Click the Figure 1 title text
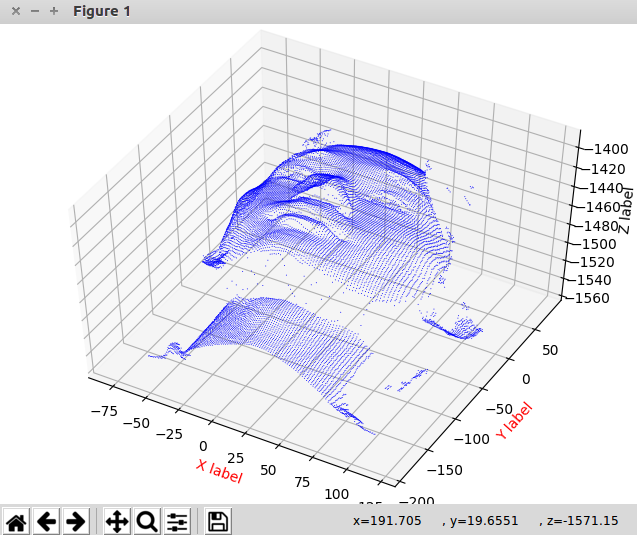The height and width of the screenshot is (535, 637). (x=102, y=11)
